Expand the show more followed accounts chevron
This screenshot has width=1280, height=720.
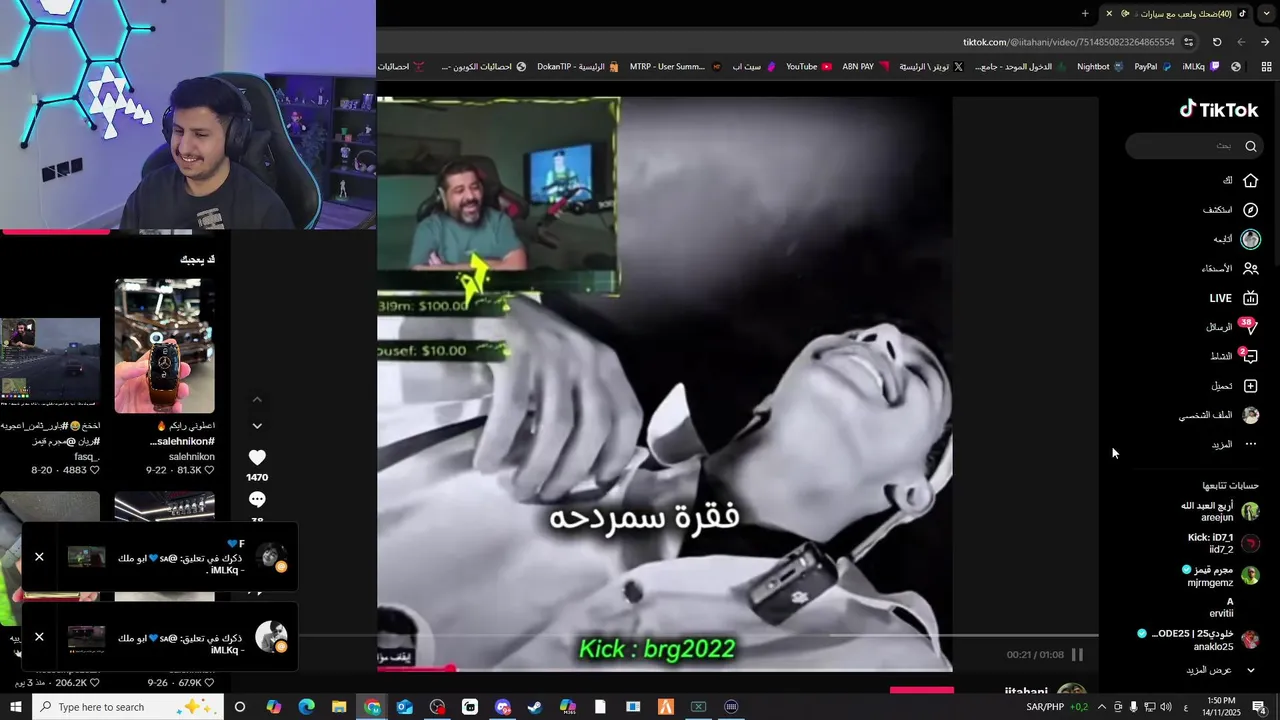click(1250, 670)
